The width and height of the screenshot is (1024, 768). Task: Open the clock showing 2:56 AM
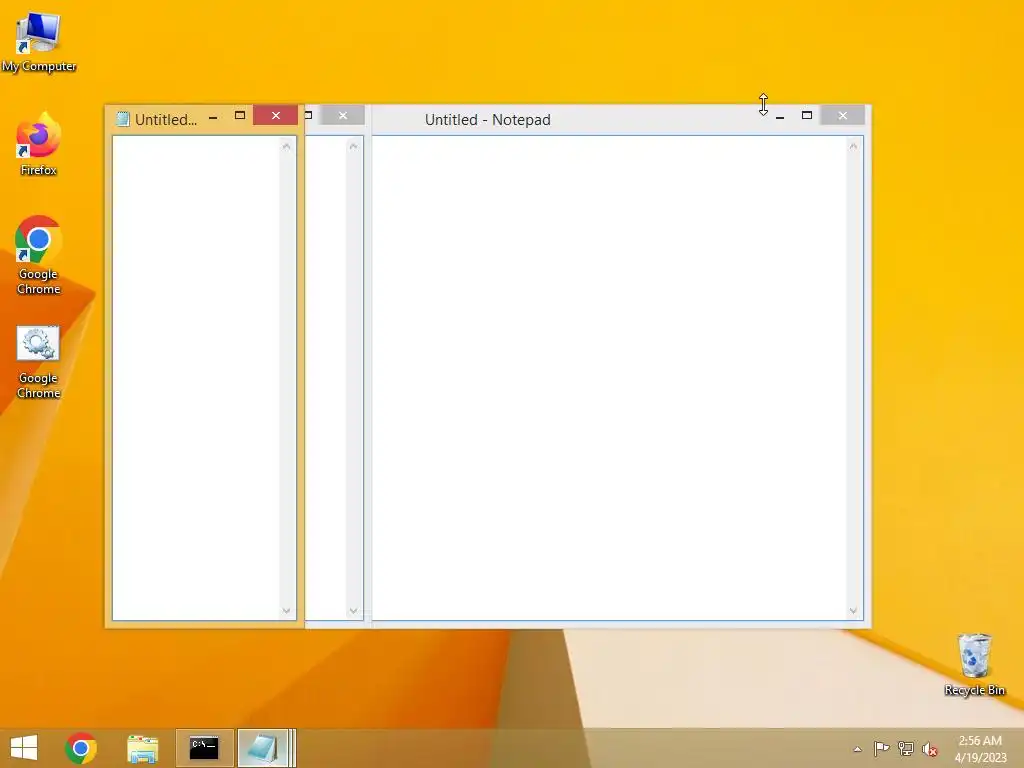[x=980, y=749]
